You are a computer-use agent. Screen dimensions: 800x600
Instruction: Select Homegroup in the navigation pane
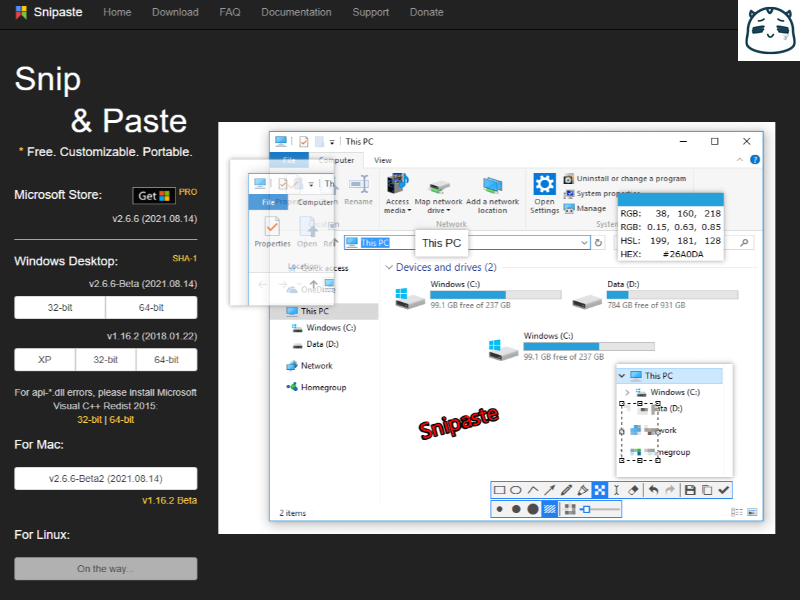pyautogui.click(x=316, y=387)
